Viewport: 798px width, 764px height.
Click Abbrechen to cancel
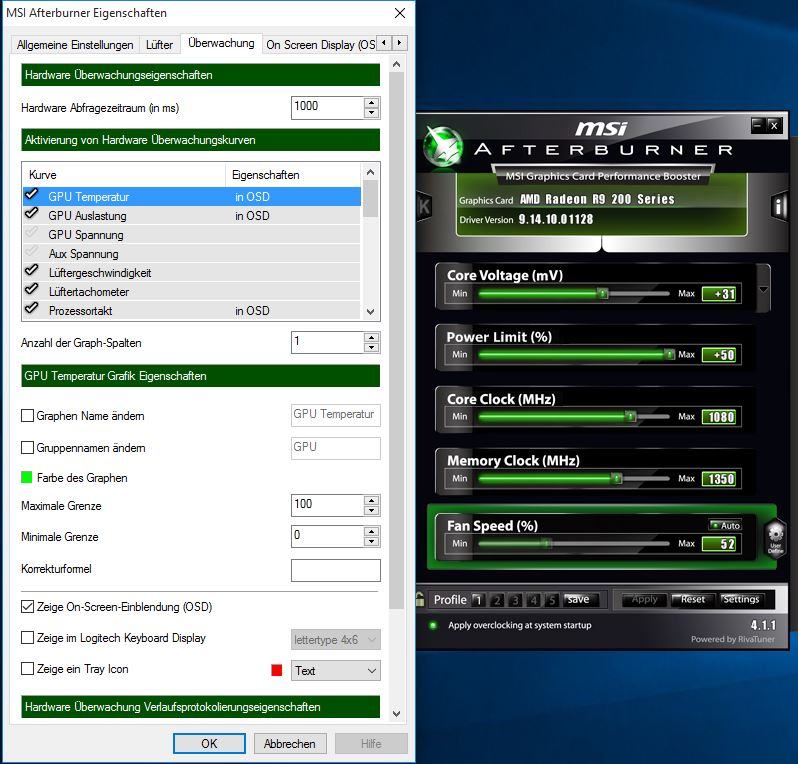click(x=290, y=744)
